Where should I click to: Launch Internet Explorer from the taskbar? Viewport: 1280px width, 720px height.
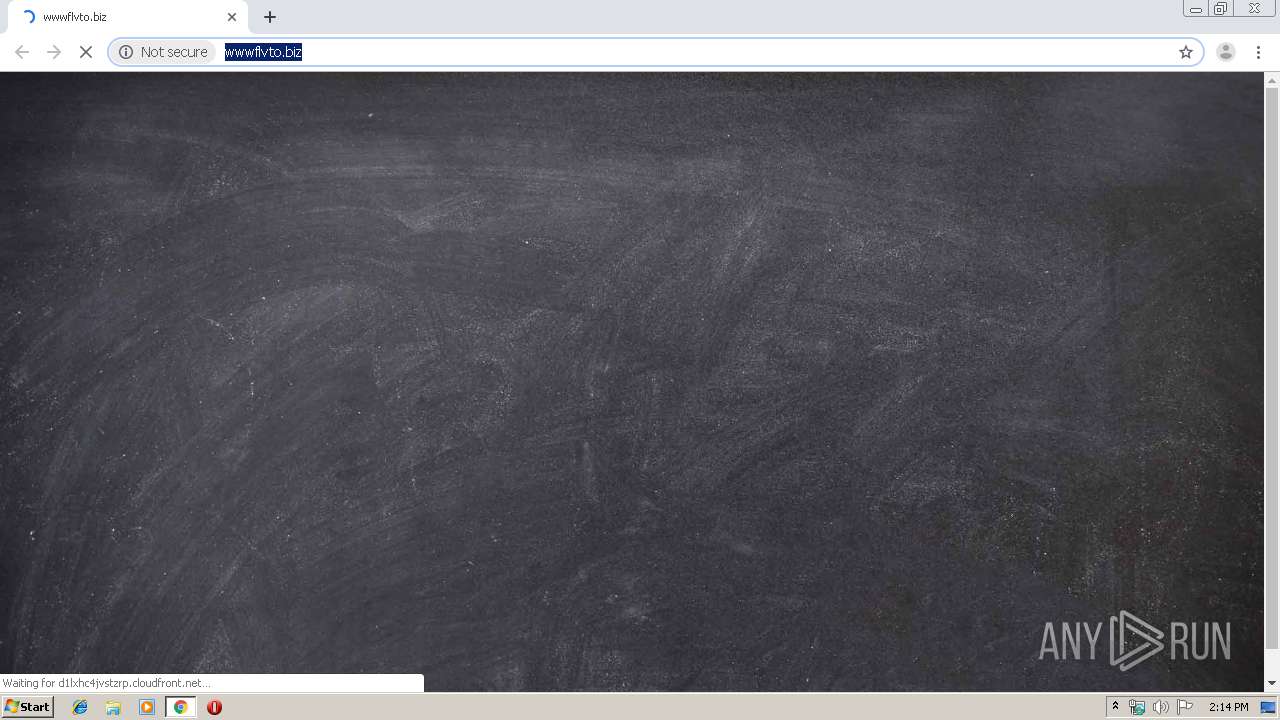(x=80, y=707)
